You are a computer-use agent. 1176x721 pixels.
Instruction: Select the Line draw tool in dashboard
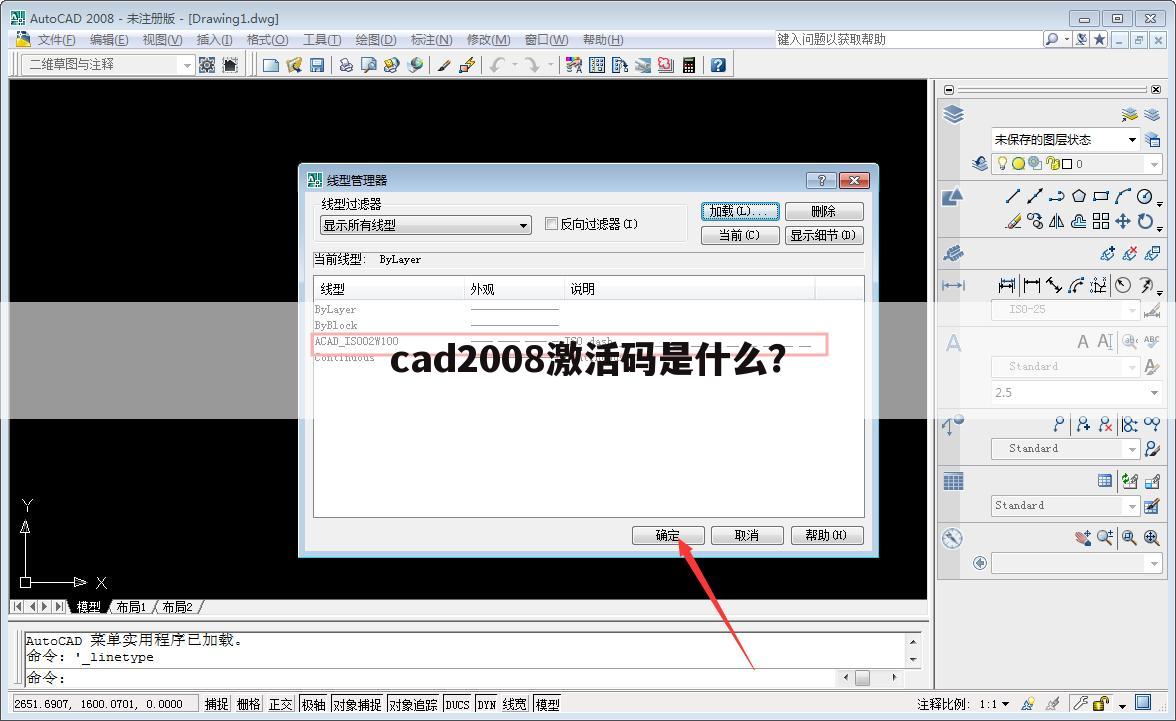tap(1012, 197)
